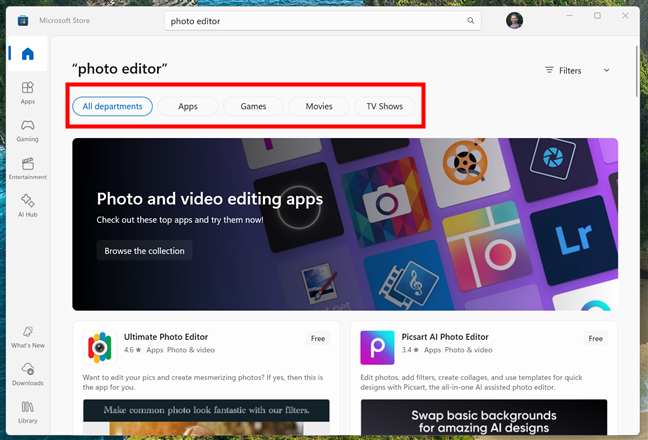Go to the Gaming section
The width and height of the screenshot is (648, 440).
[28, 130]
